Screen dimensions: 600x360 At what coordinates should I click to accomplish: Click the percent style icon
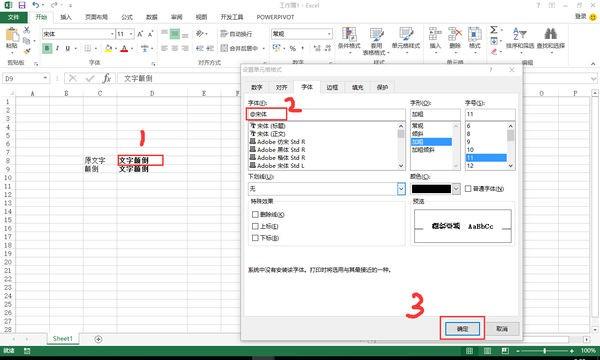coord(293,48)
